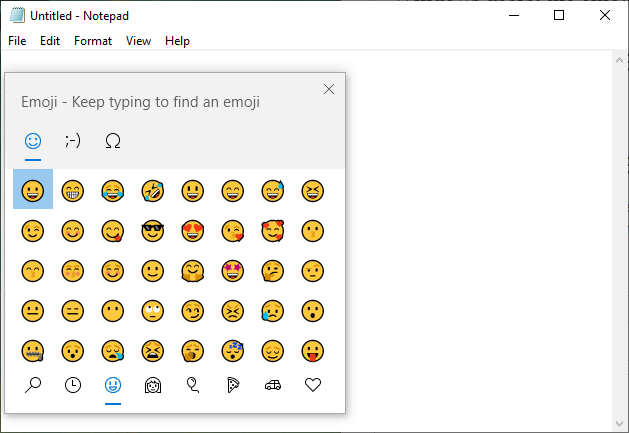Pick the star-struck face emoji
The width and height of the screenshot is (629, 433).
coord(233,271)
